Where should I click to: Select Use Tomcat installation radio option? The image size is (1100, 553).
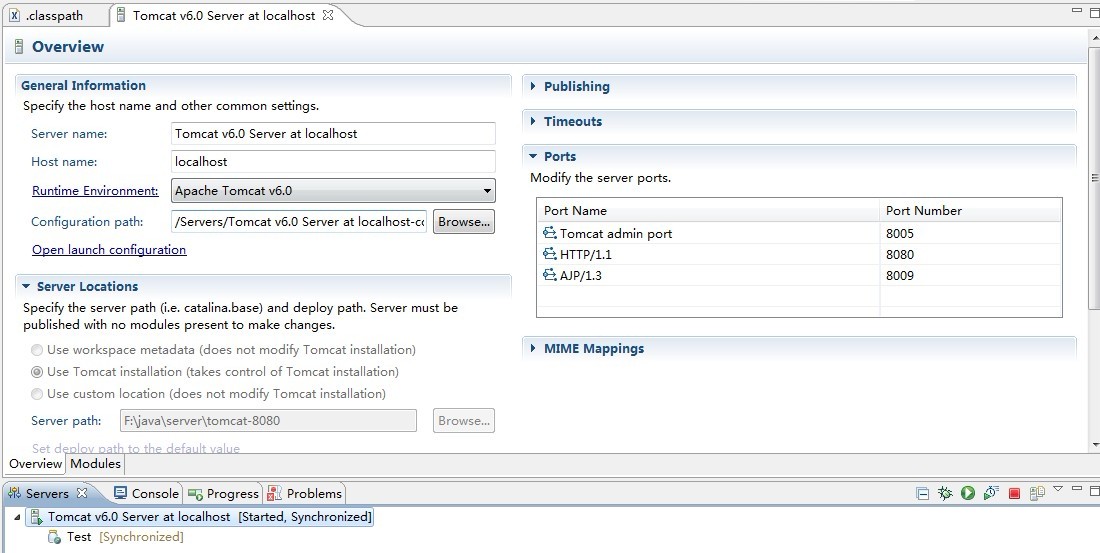pyautogui.click(x=37, y=372)
